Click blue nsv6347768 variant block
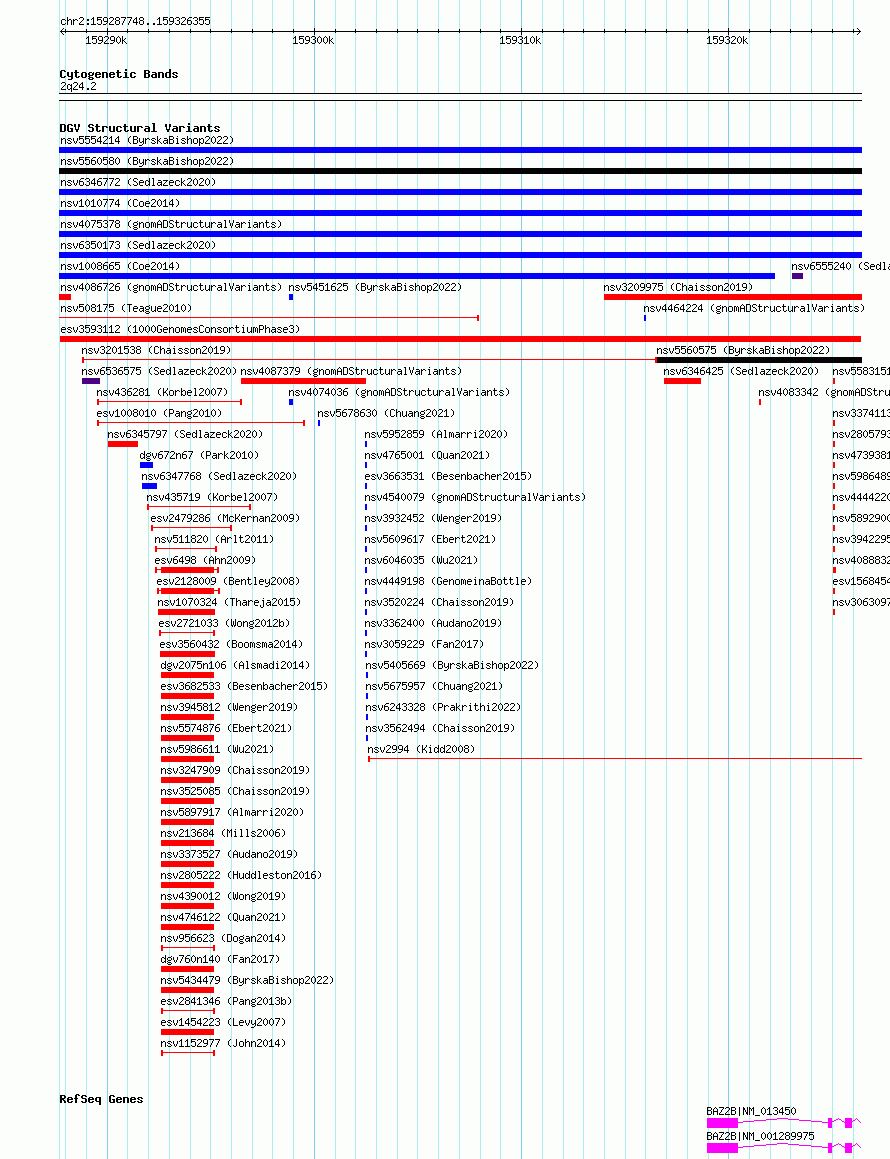The height and width of the screenshot is (1159, 890). point(149,486)
